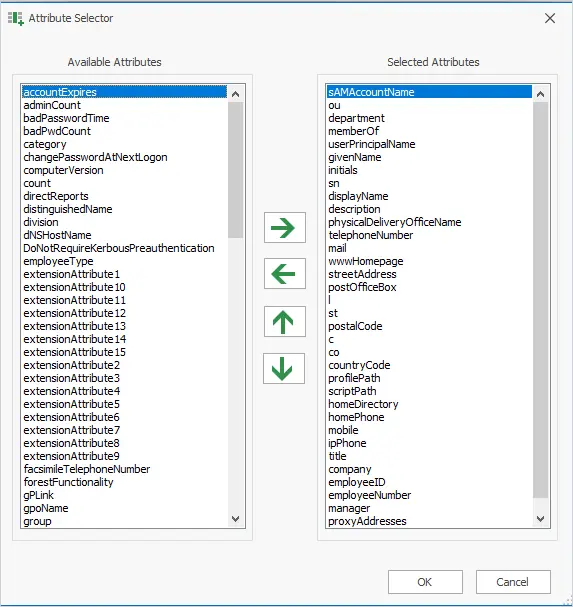573x607 pixels.
Task: Move selected attribute up with green arrow
Action: 285,321
